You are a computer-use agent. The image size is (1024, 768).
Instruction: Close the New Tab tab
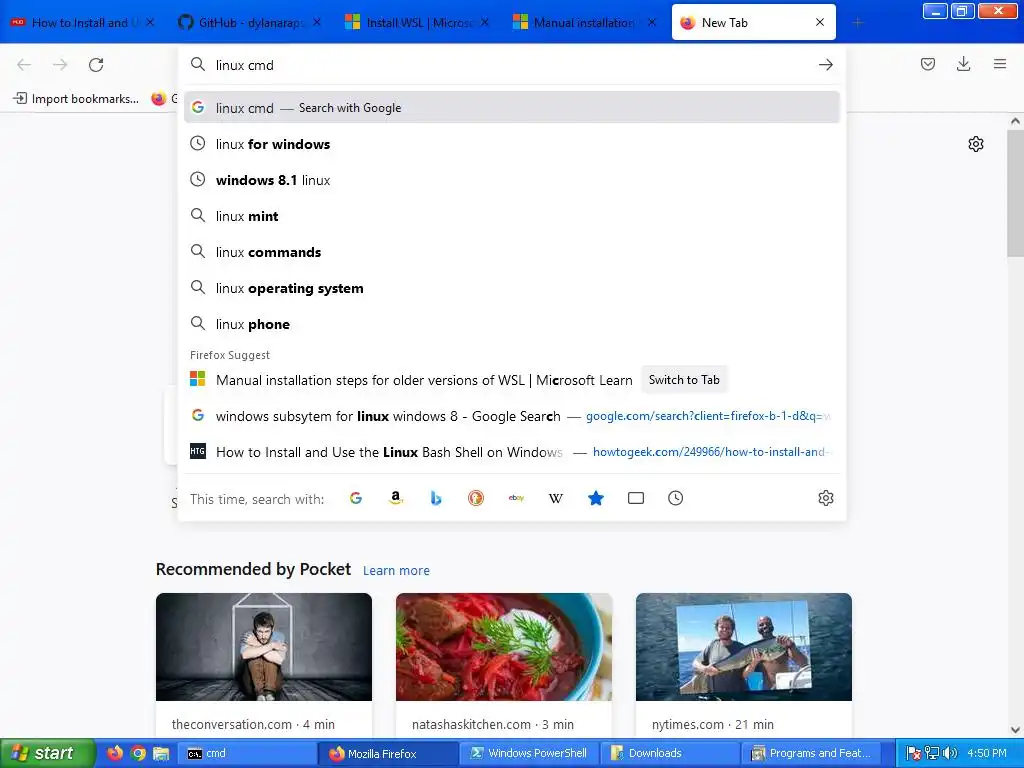820,22
